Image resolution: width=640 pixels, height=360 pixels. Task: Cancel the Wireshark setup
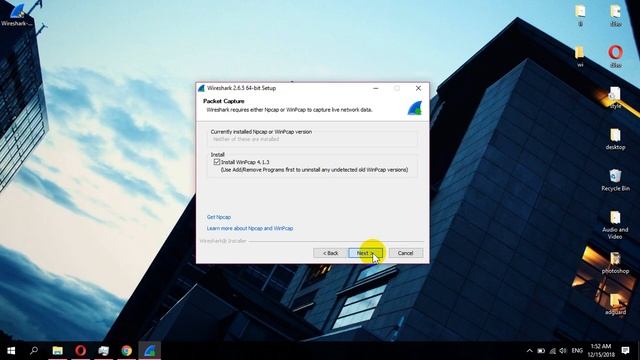(406, 253)
